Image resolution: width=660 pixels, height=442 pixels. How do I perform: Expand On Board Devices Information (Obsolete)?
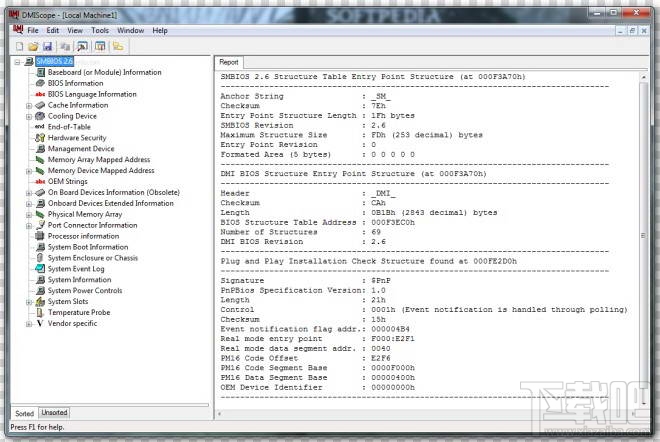(x=29, y=193)
